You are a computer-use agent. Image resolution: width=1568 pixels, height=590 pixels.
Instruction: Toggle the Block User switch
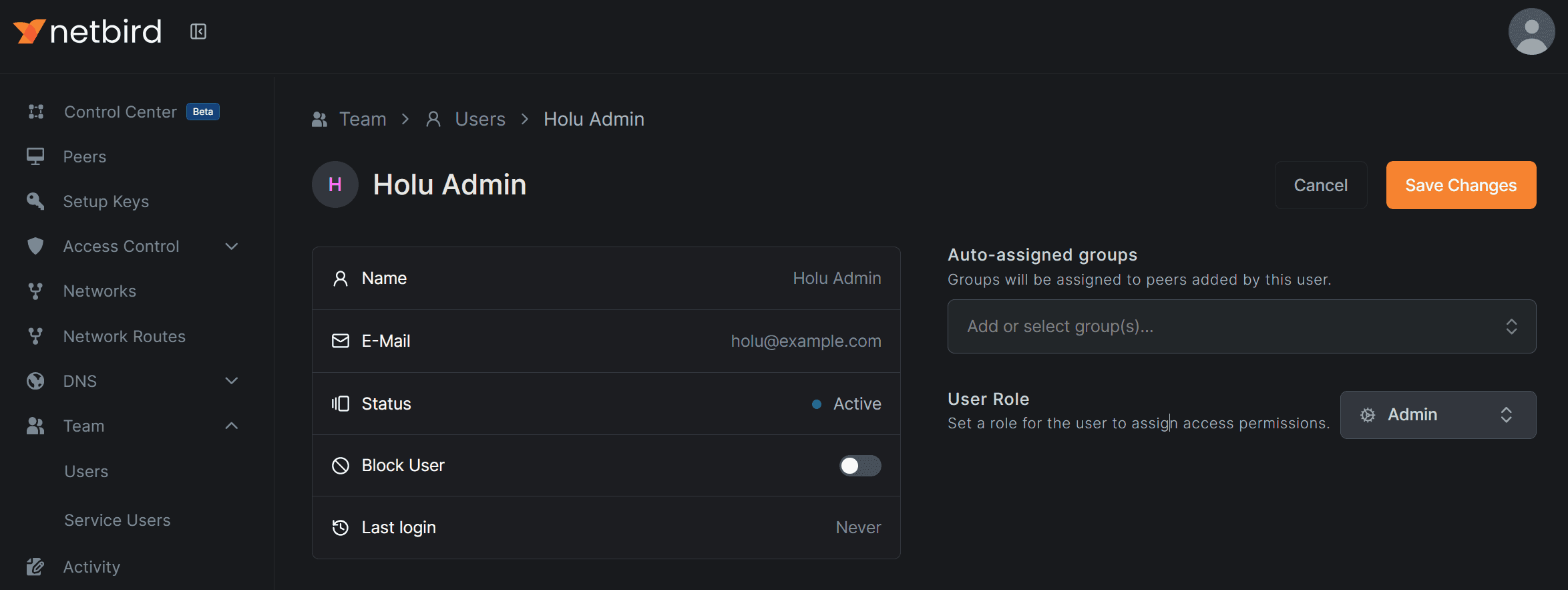859,466
